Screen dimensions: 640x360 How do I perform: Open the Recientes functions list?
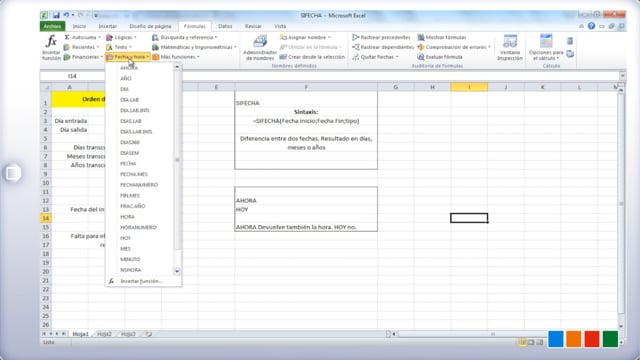(x=81, y=47)
